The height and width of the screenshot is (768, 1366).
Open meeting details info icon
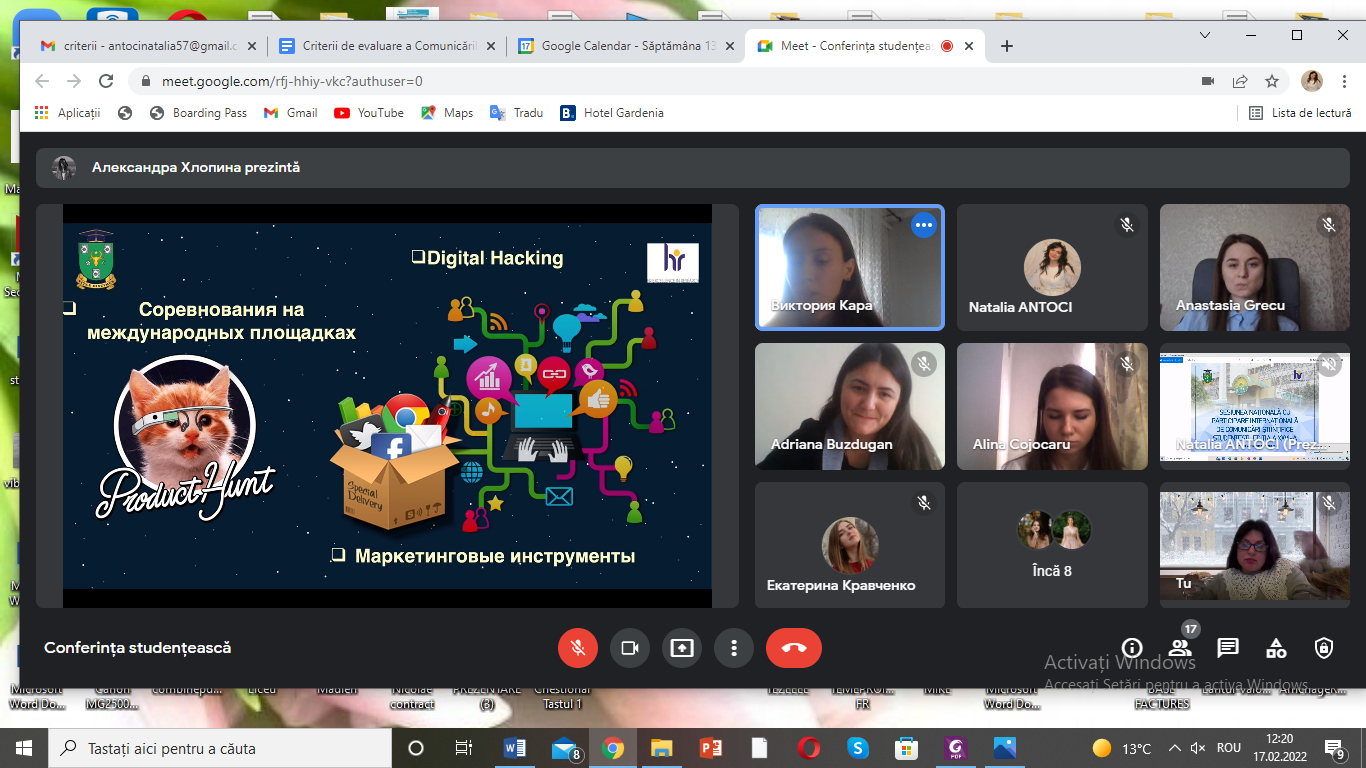[1131, 648]
